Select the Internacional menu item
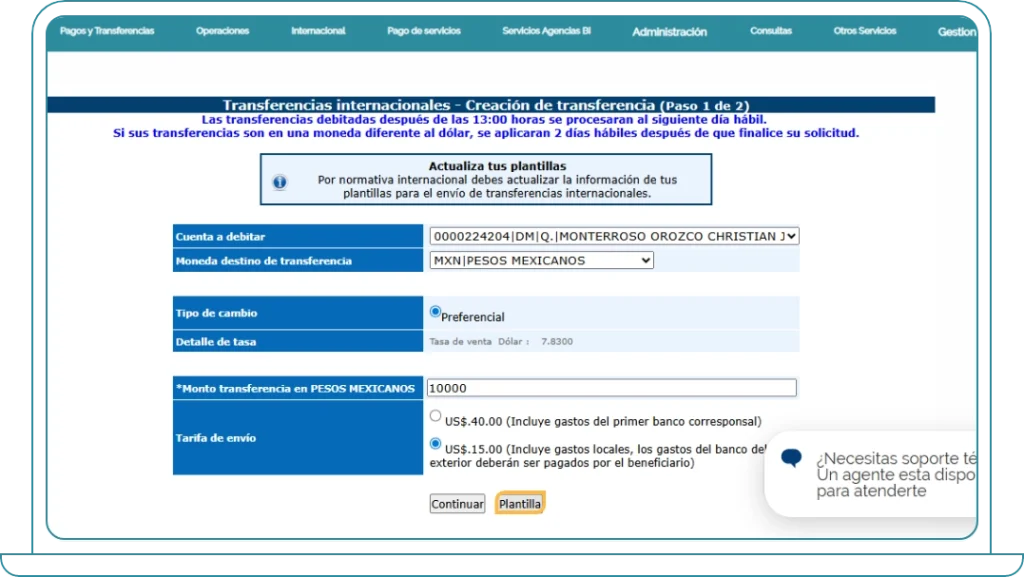Viewport: 1024px width, 577px height. pos(317,31)
